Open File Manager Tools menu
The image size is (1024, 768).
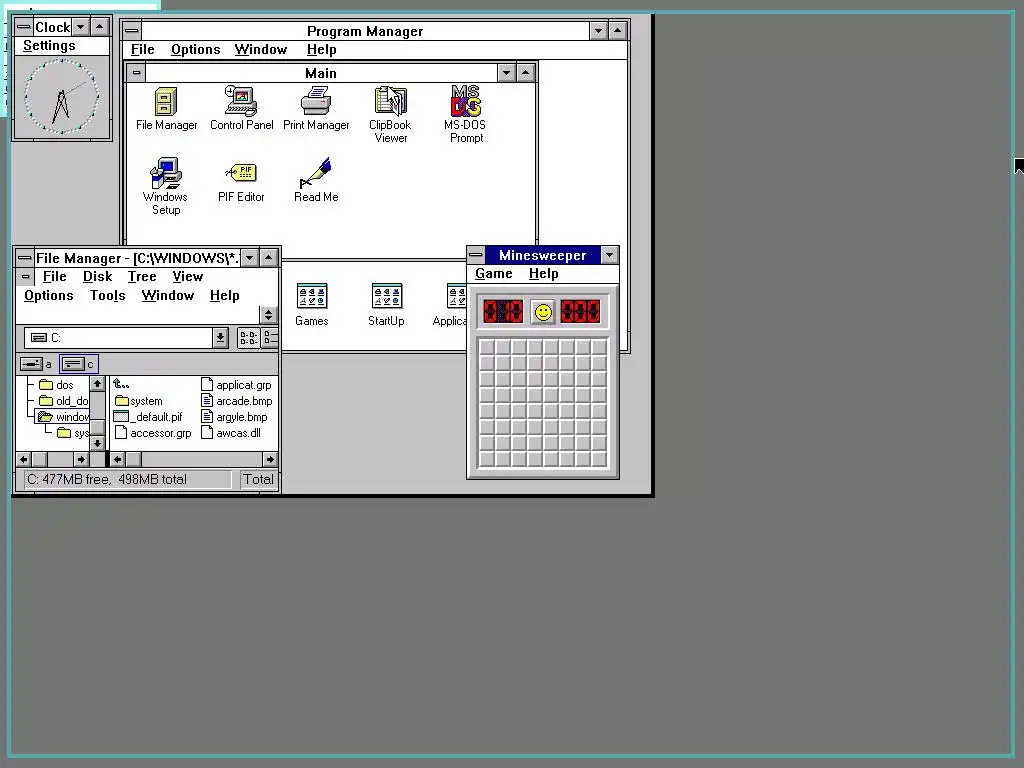[108, 296]
